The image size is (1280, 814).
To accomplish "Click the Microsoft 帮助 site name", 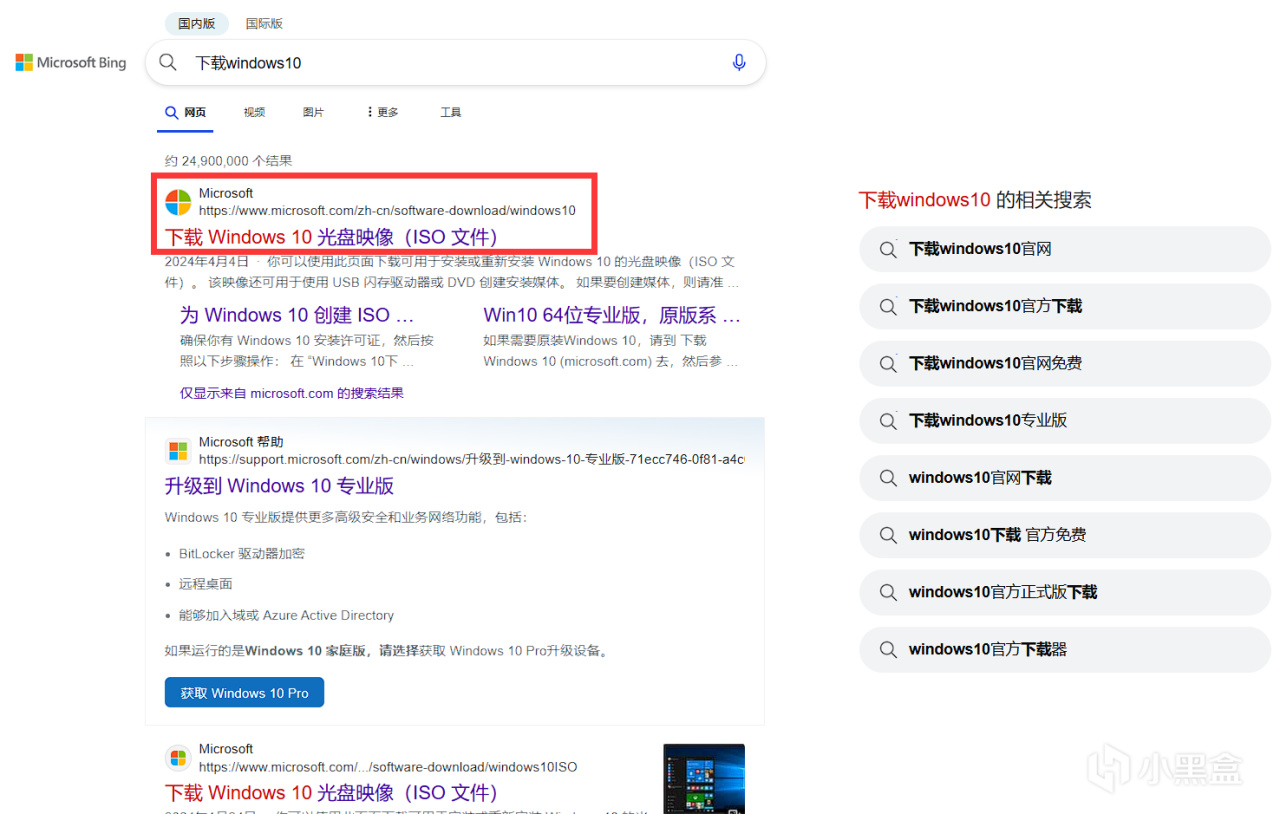I will (x=241, y=442).
